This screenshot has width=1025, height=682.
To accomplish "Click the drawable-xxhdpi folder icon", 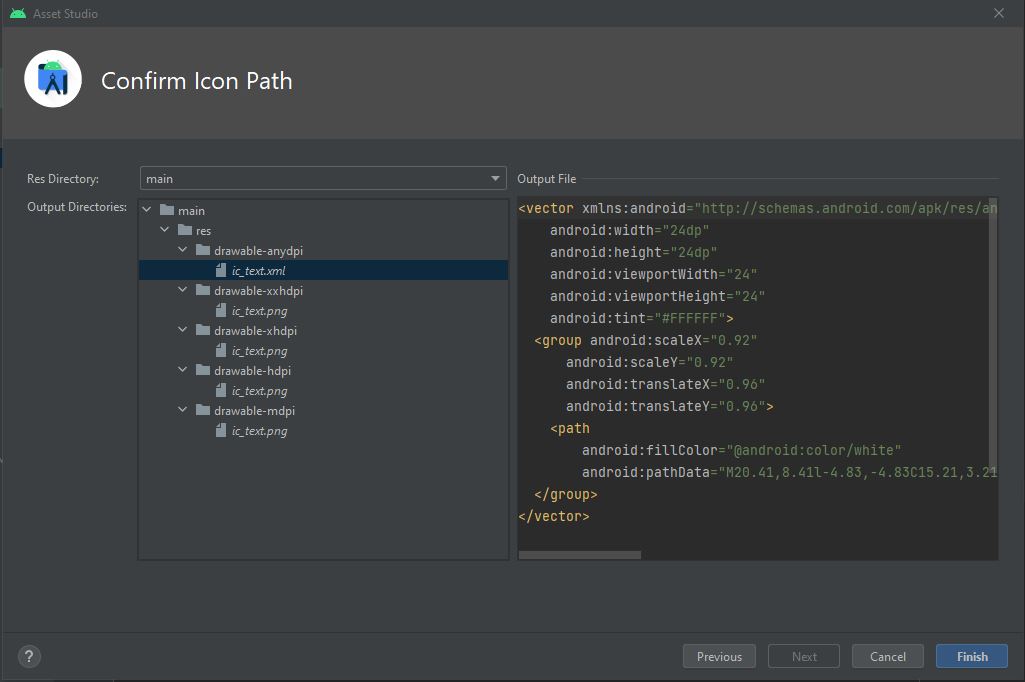I will click(x=203, y=290).
